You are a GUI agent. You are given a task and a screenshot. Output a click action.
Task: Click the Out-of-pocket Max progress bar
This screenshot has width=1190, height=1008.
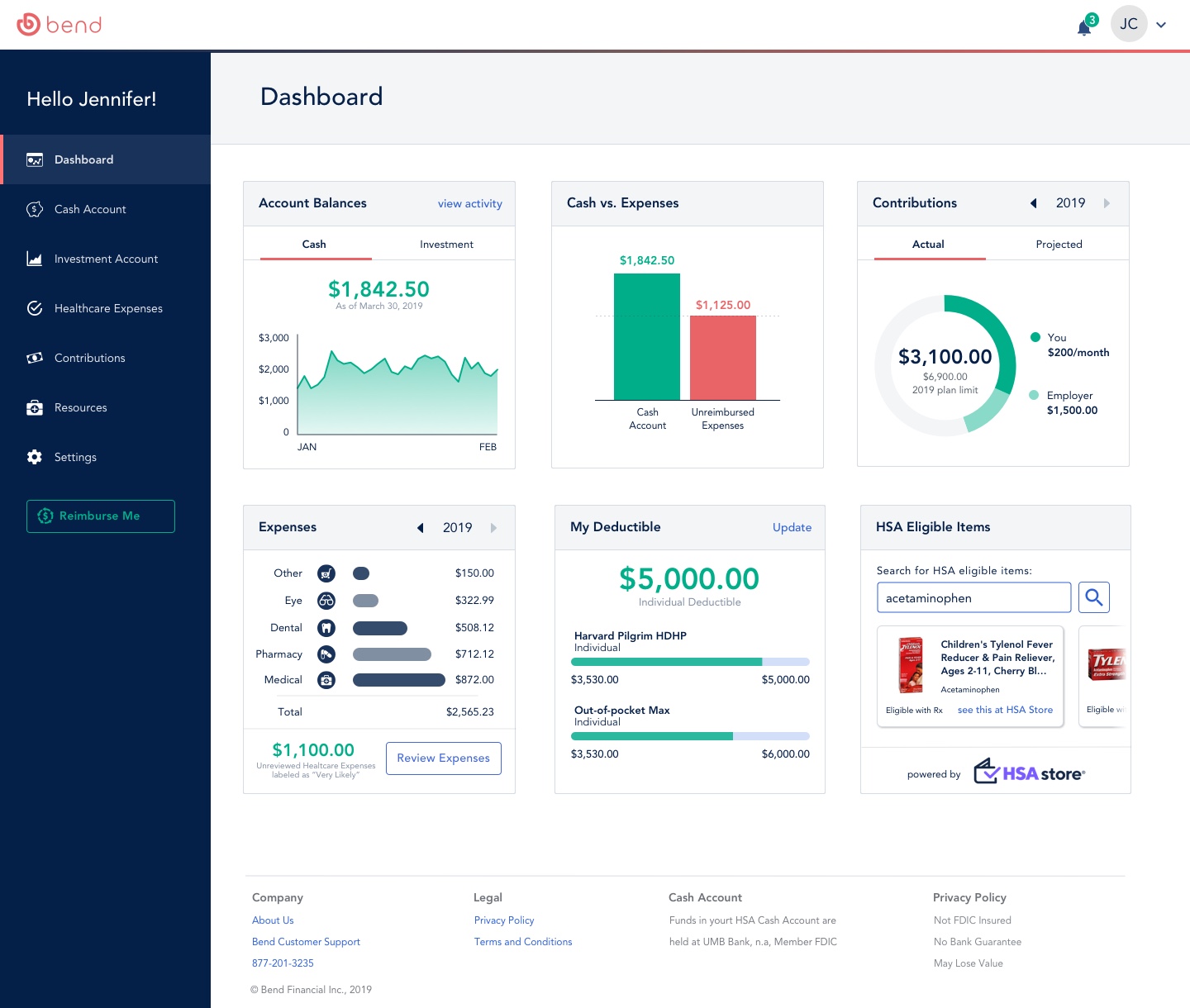tap(692, 736)
